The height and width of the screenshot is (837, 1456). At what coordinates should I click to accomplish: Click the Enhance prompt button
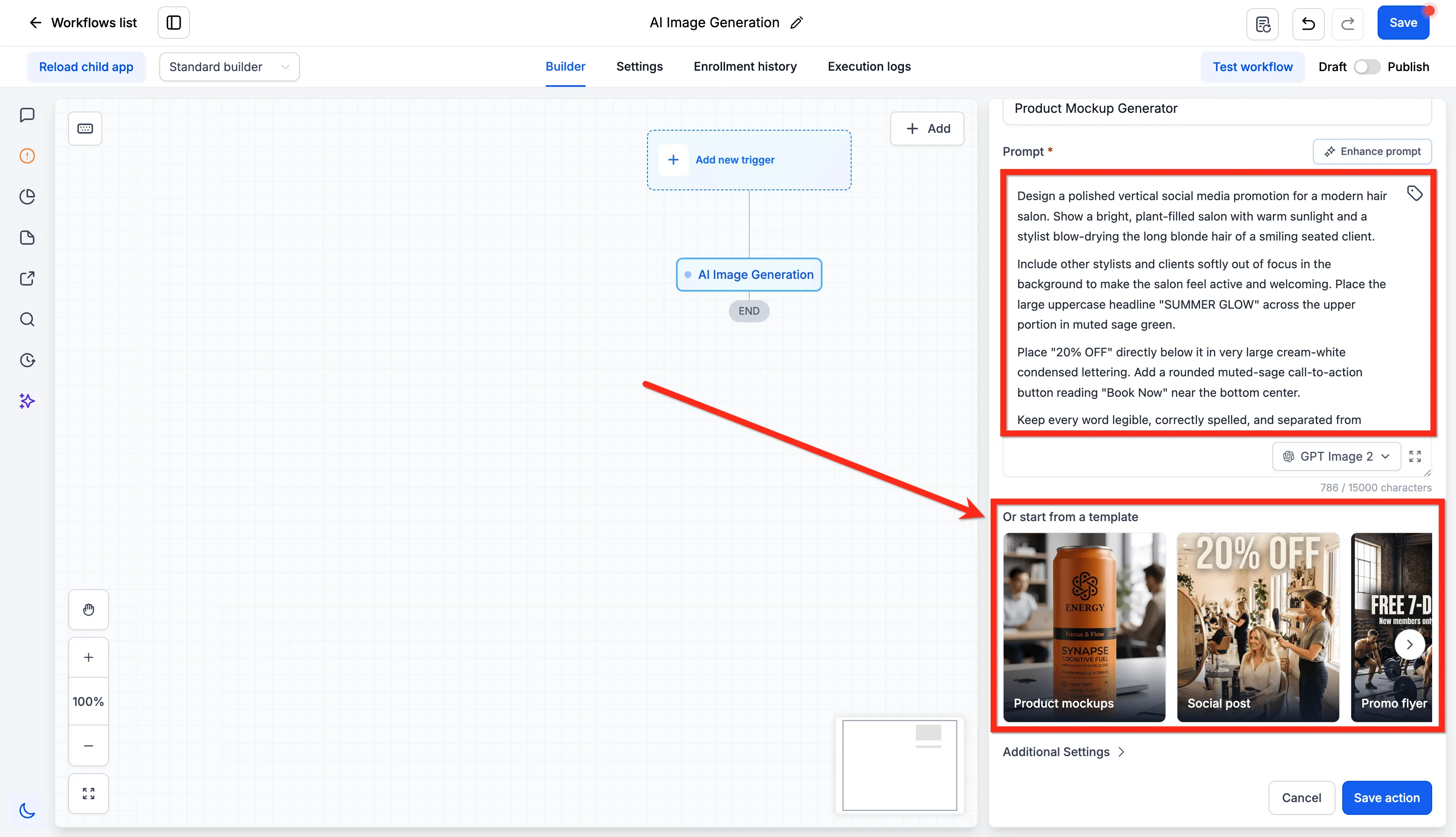pyautogui.click(x=1372, y=152)
